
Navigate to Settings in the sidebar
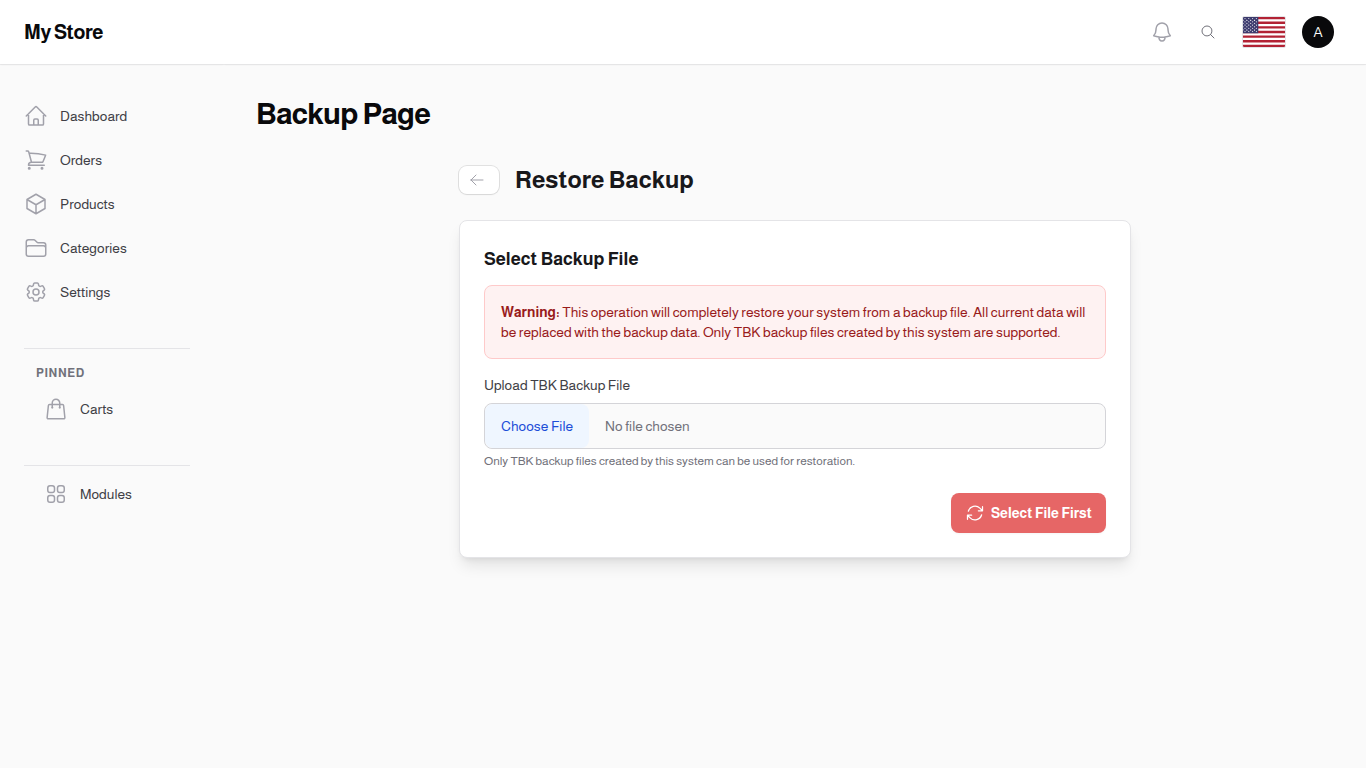(x=84, y=292)
